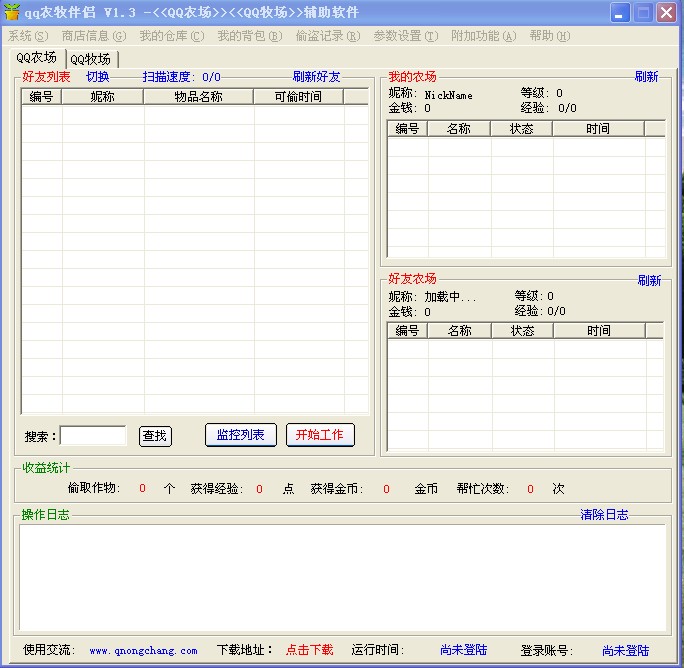684x668 pixels.
Task: Open the 帮助(H) menu
Action: click(550, 36)
